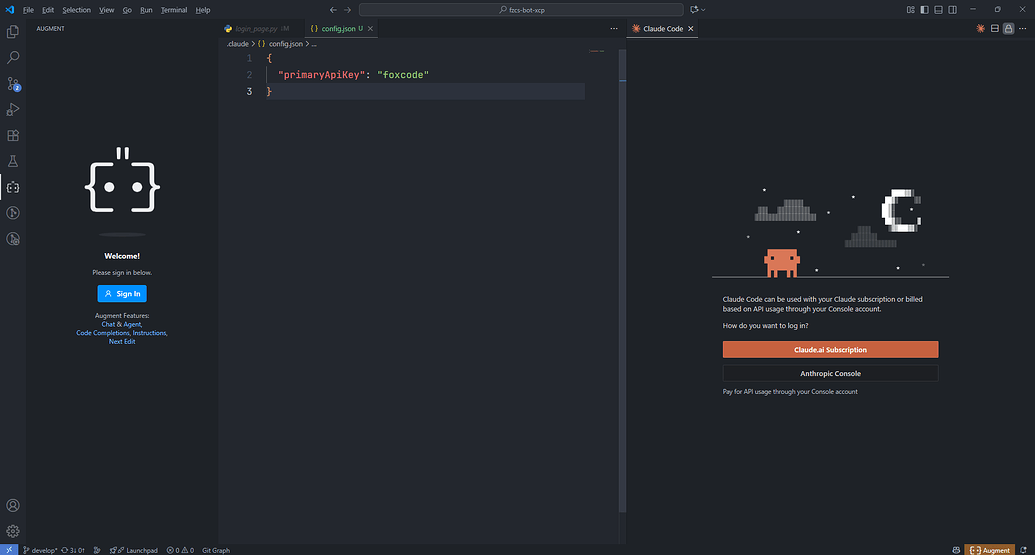Click the remote window icon in status bar
Image resolution: width=1035 pixels, height=555 pixels.
[x=9, y=550]
